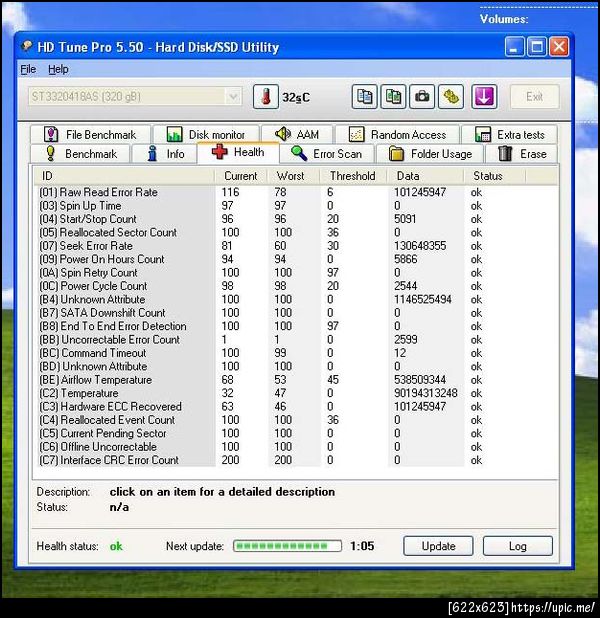This screenshot has height=618, width=600.
Task: Select the Start/Stop Count row
Action: pos(296,219)
